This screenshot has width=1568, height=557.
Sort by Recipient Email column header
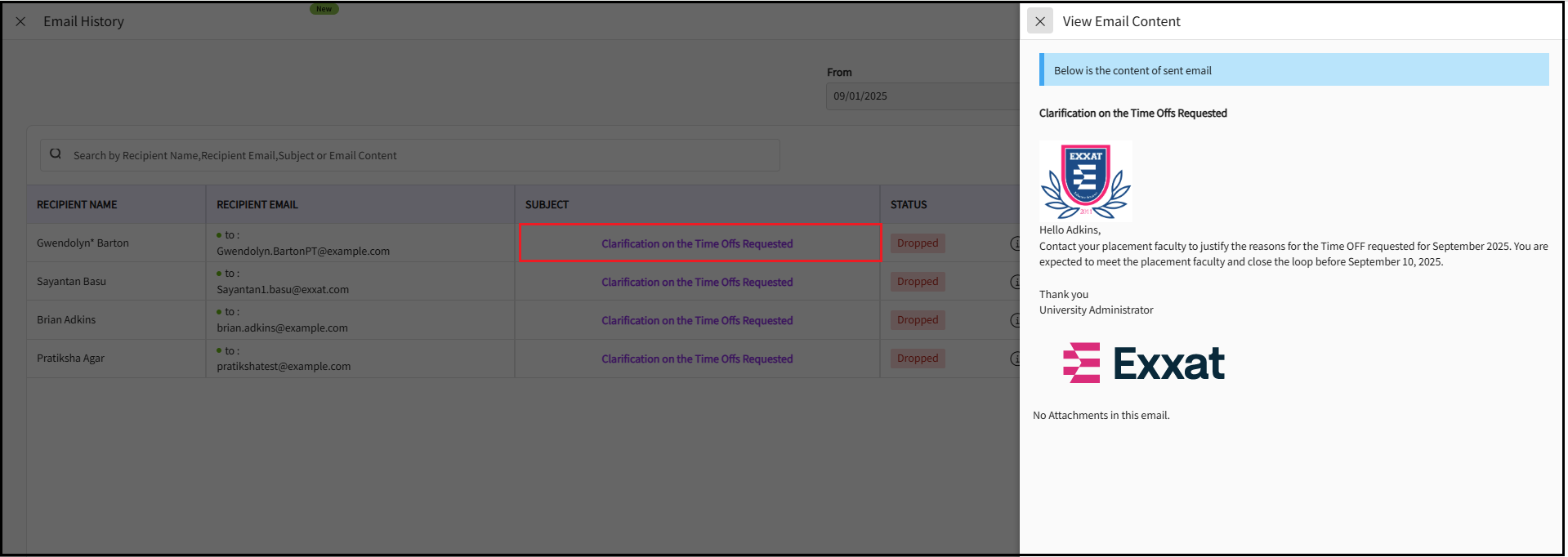click(x=257, y=205)
